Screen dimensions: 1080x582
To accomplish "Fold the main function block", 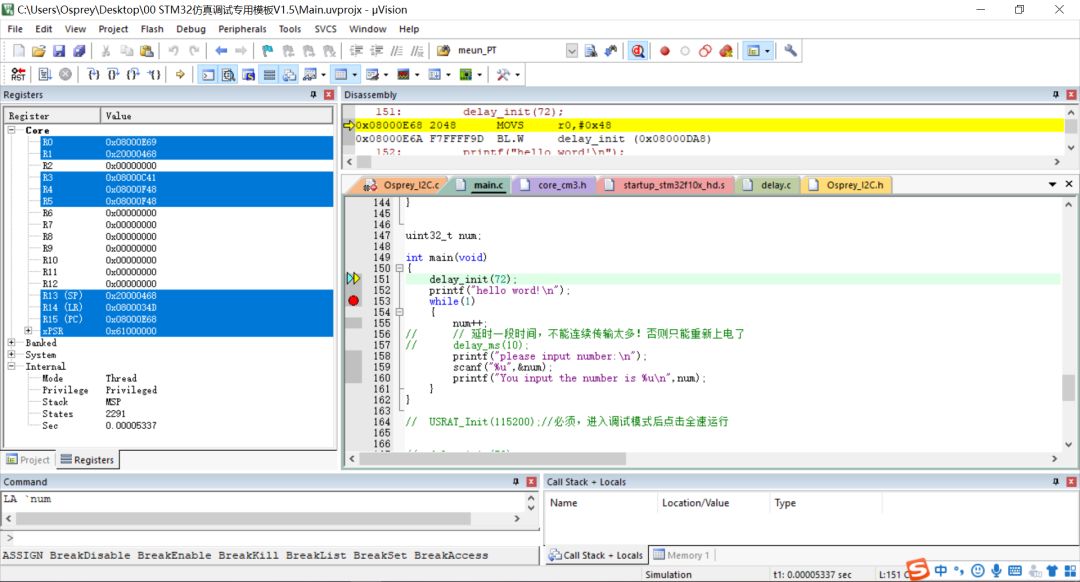I will coord(399,268).
